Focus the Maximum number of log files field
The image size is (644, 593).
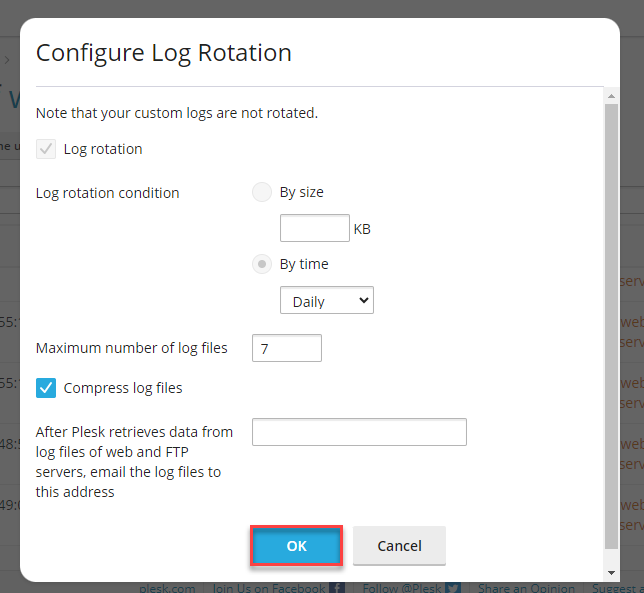pyautogui.click(x=287, y=348)
